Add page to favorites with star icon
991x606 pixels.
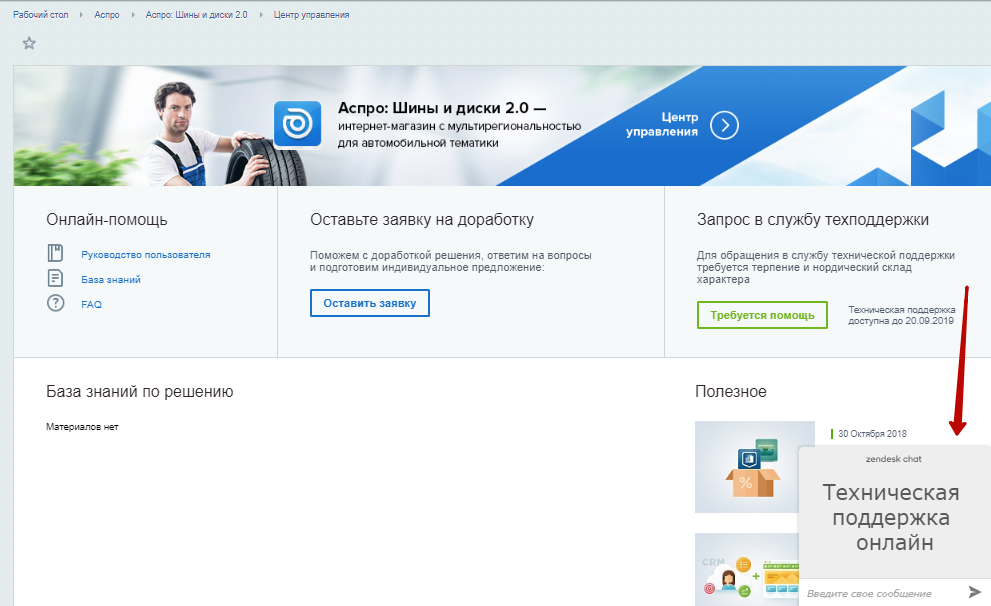(x=29, y=43)
